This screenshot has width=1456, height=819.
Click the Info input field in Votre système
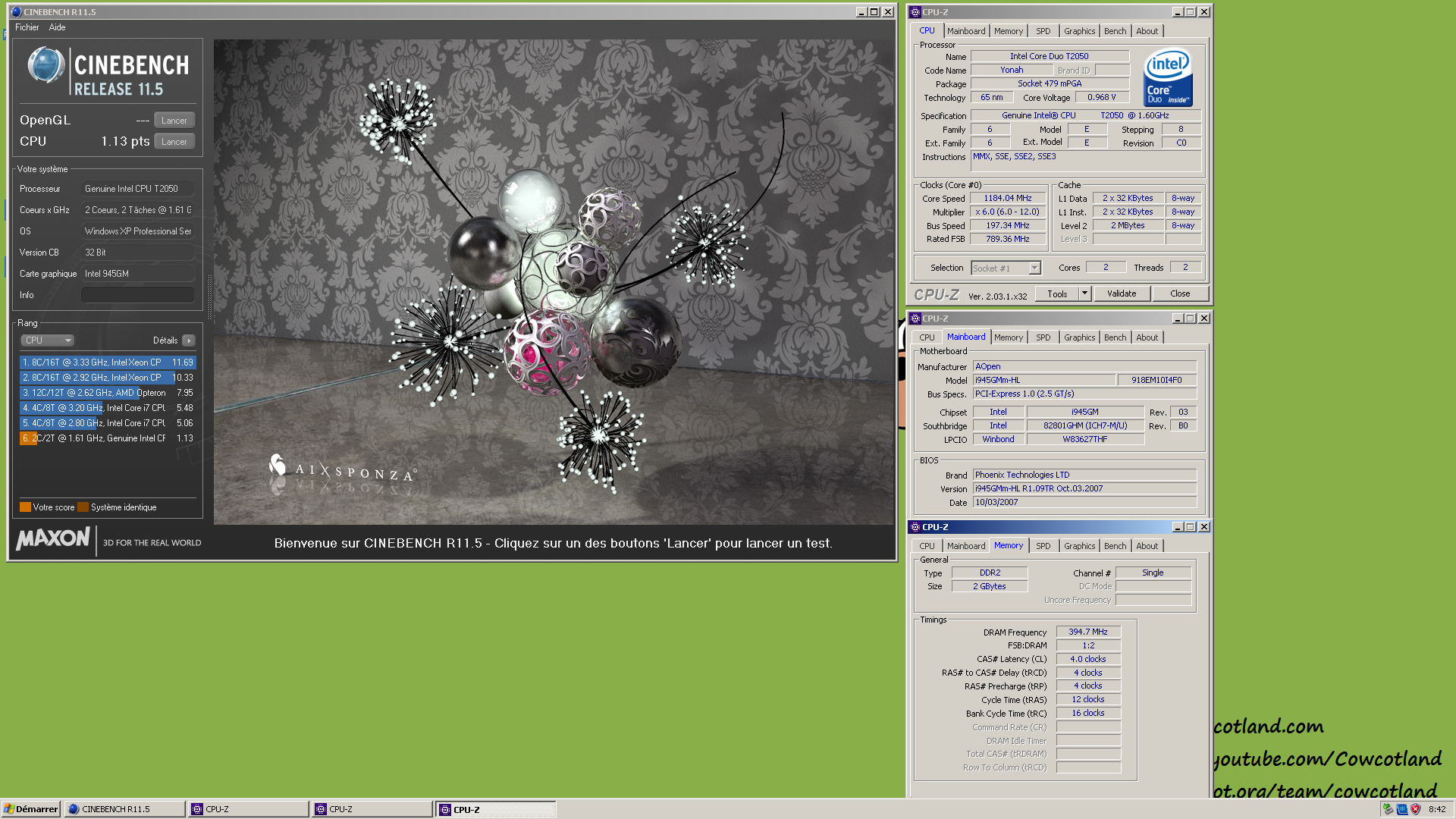coord(138,295)
